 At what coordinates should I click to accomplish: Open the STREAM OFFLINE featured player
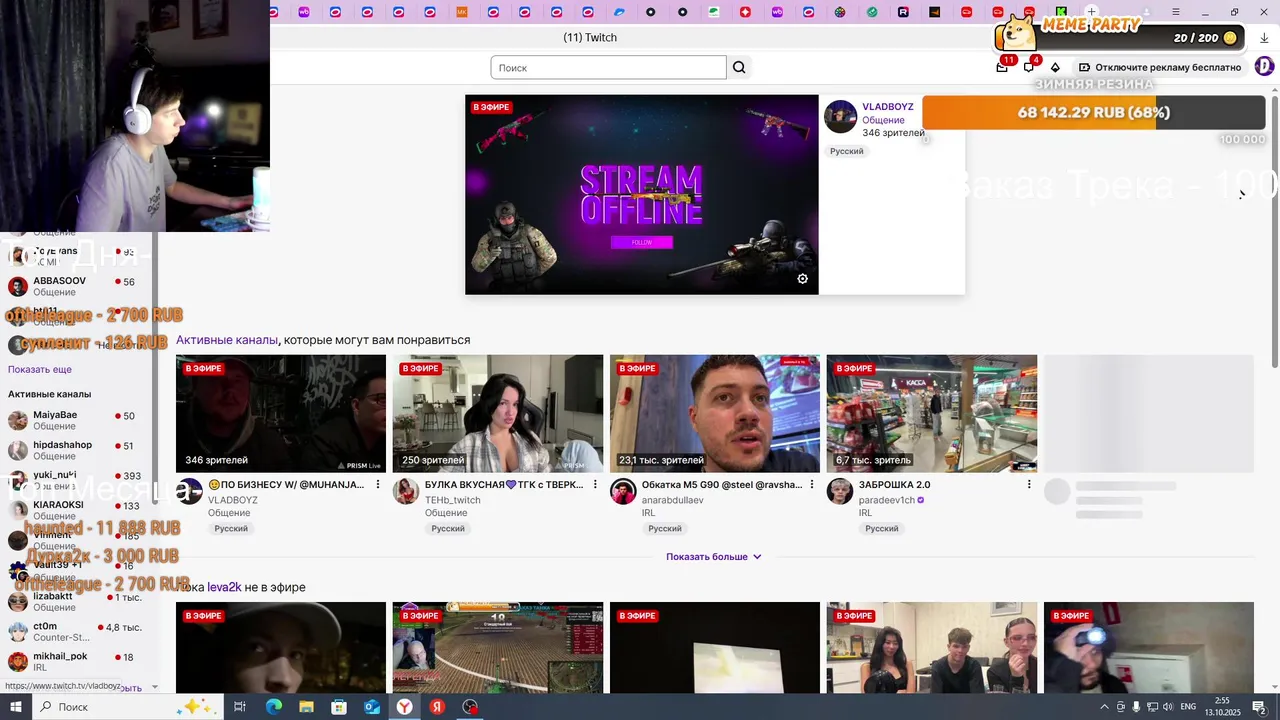(x=642, y=195)
